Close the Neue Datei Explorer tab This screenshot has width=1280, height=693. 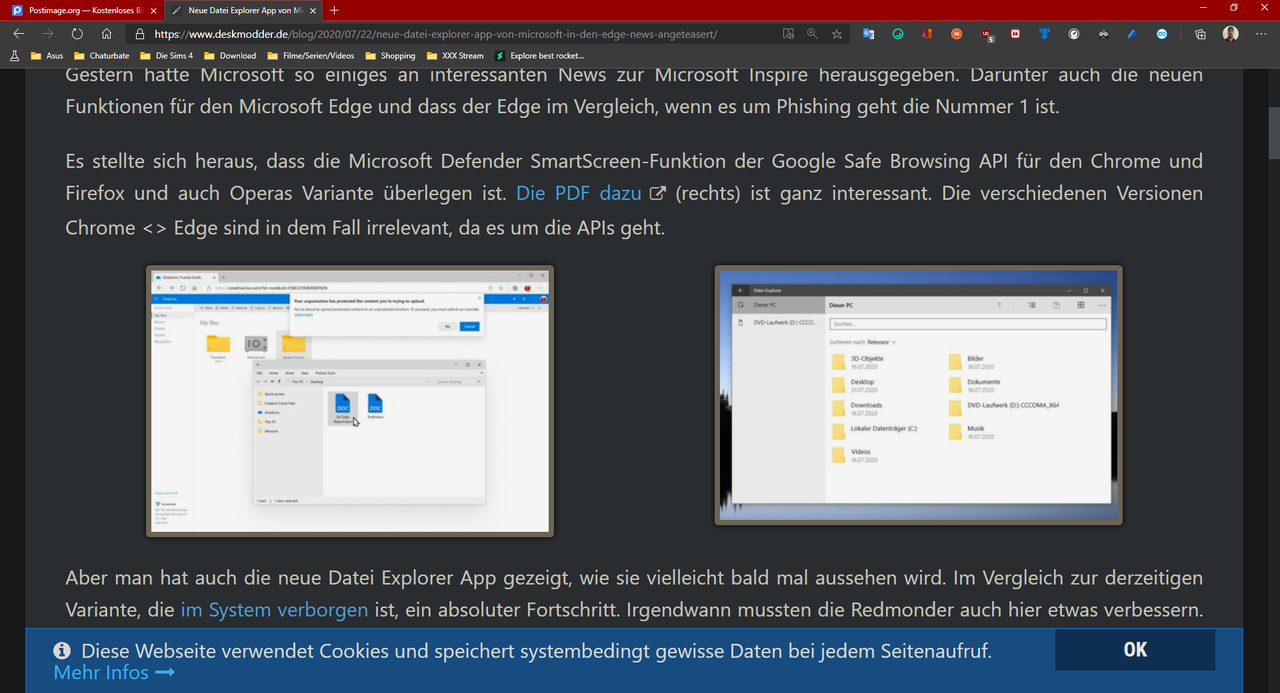coord(314,9)
